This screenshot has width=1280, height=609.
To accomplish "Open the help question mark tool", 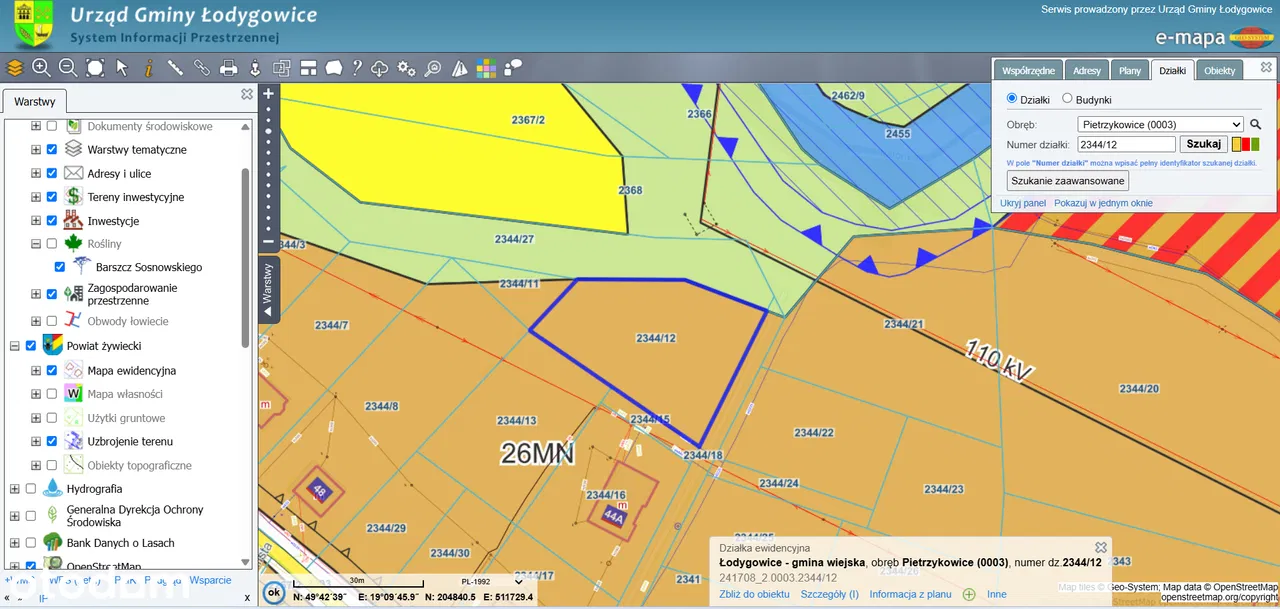I will point(356,68).
